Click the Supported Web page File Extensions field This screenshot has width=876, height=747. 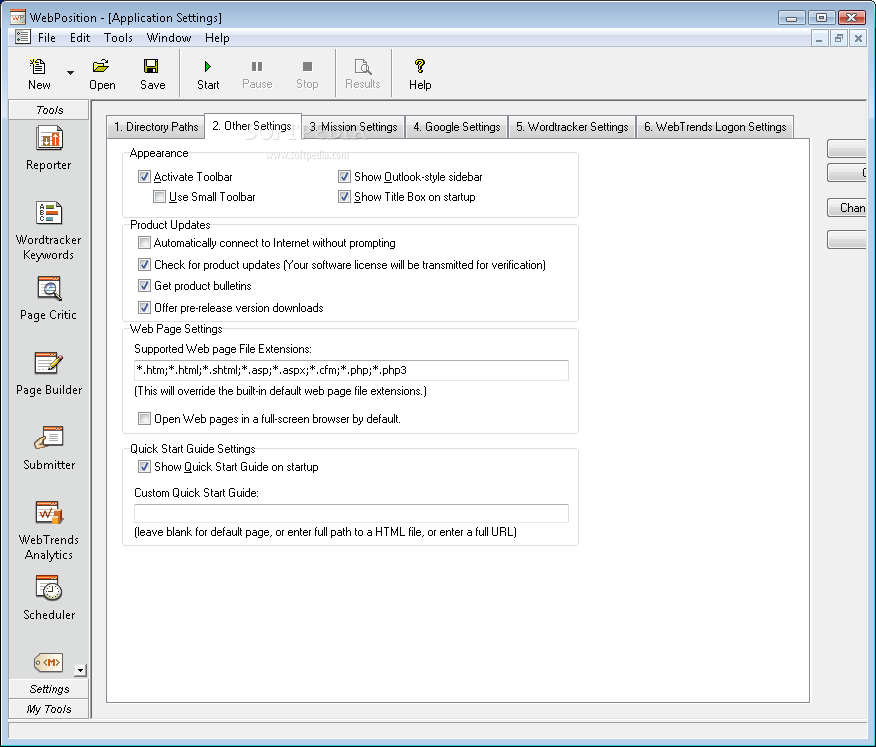351,370
